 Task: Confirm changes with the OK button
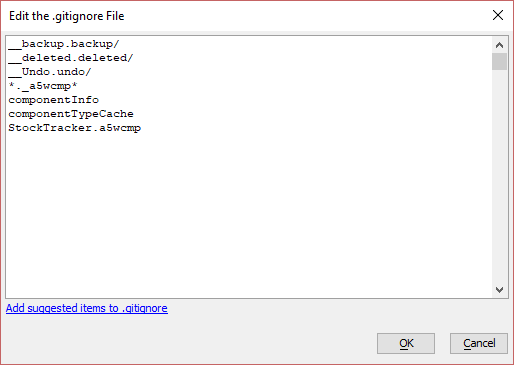tap(406, 343)
